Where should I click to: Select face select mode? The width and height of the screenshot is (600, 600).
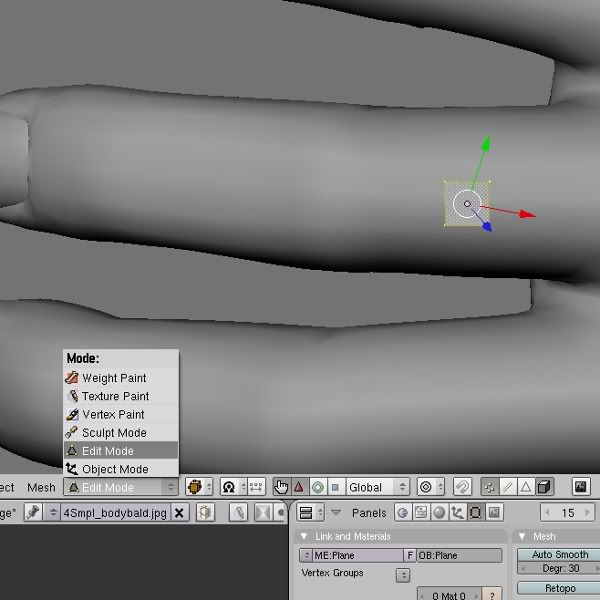[x=526, y=487]
